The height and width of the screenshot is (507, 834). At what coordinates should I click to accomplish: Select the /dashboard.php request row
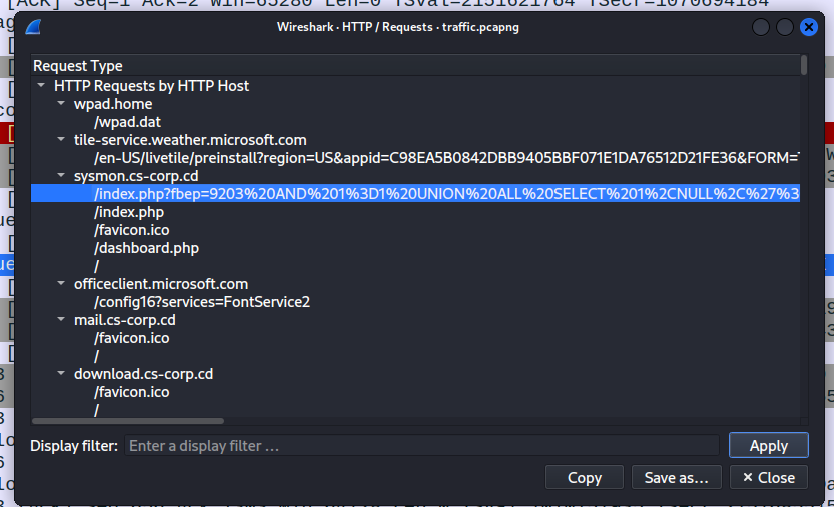(415, 248)
